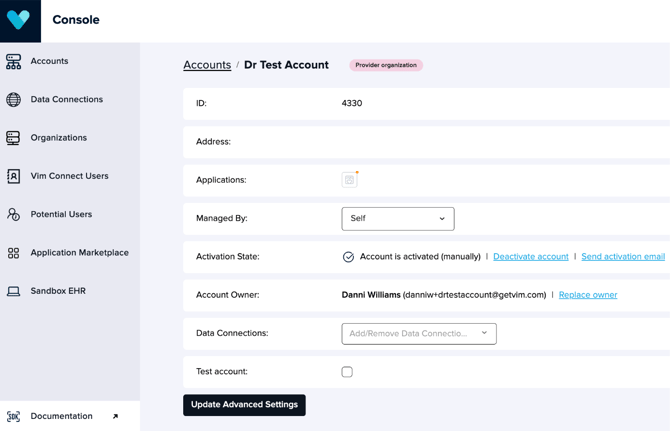Open the Organizations server icon
The height and width of the screenshot is (431, 670).
point(13,138)
